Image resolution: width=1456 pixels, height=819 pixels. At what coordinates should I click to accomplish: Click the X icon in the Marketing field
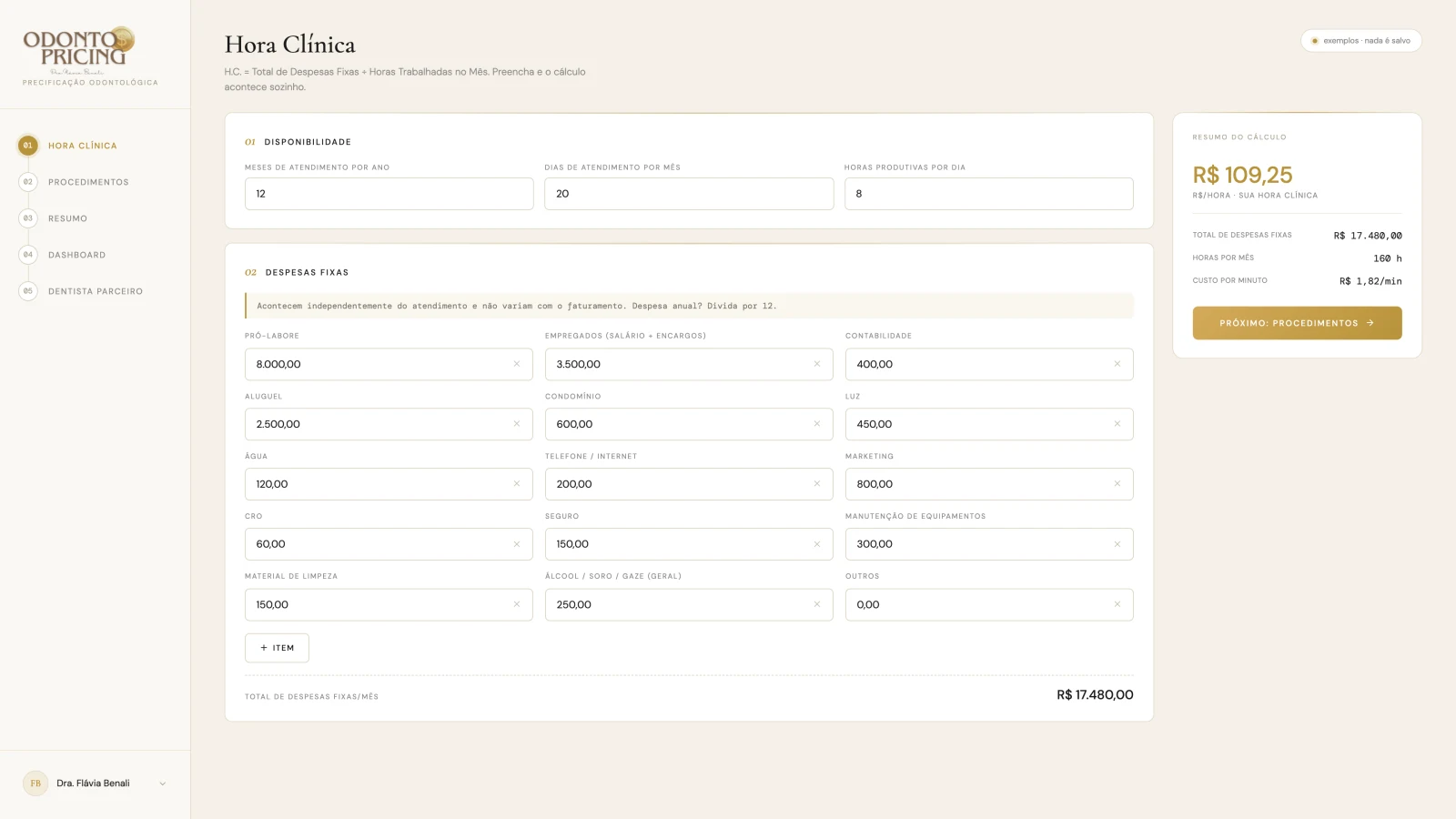[x=1117, y=484]
